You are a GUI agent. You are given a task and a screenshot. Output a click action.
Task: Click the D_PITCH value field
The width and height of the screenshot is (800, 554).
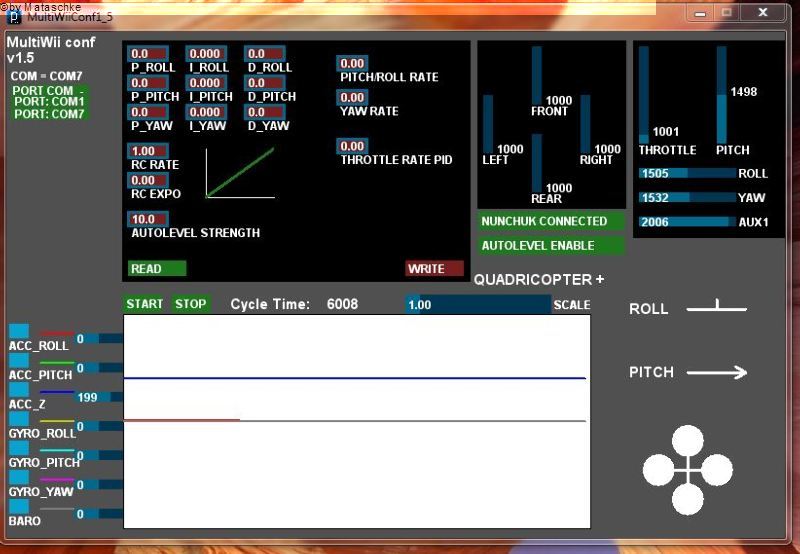point(264,83)
